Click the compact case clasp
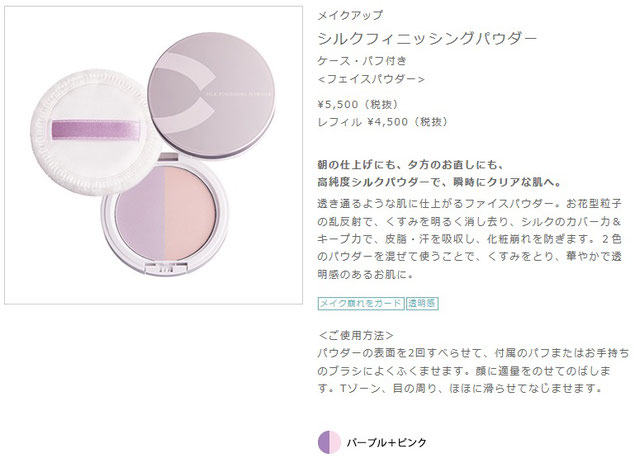The height and width of the screenshot is (458, 635). point(166,267)
